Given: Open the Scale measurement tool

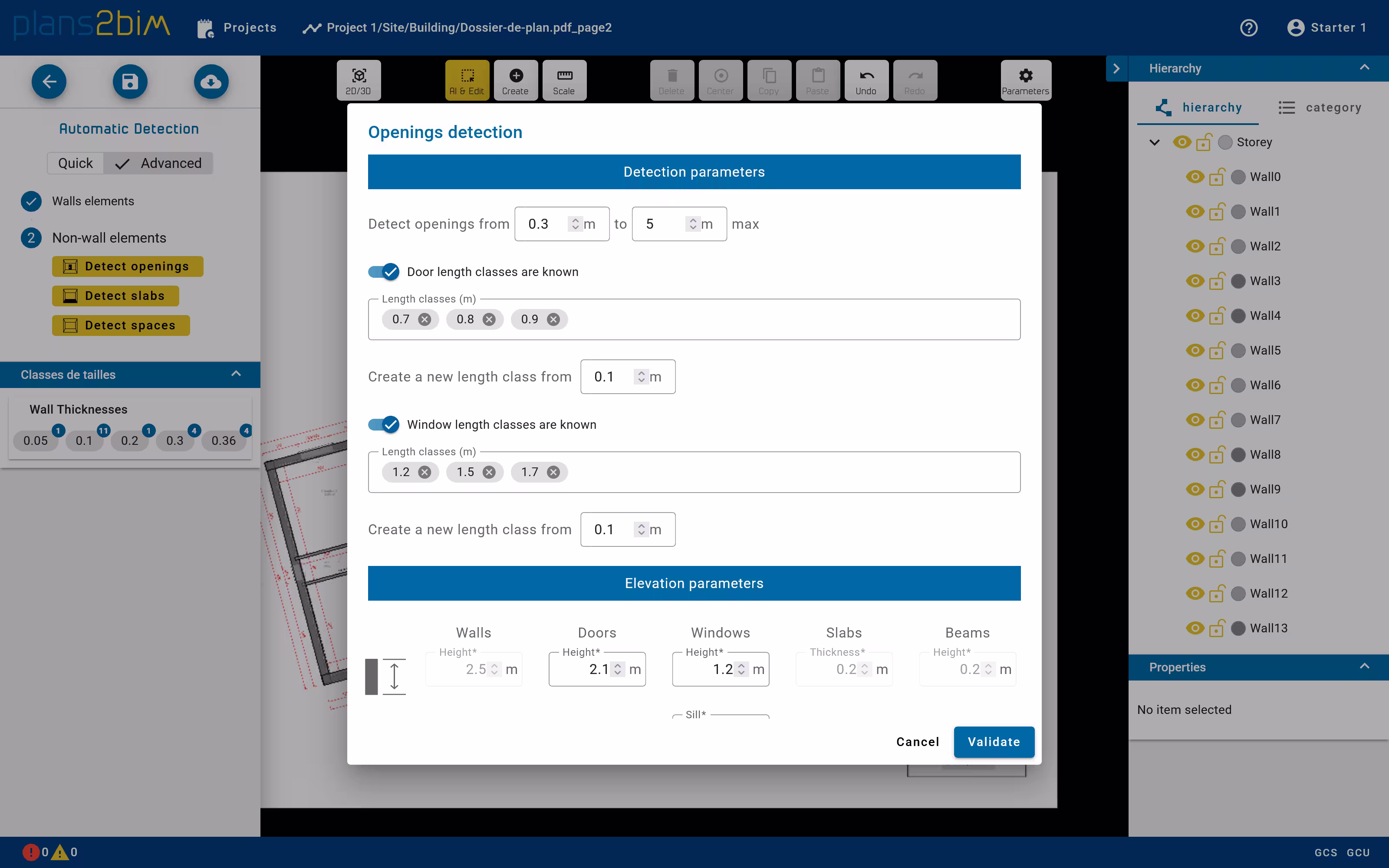Looking at the screenshot, I should point(564,80).
